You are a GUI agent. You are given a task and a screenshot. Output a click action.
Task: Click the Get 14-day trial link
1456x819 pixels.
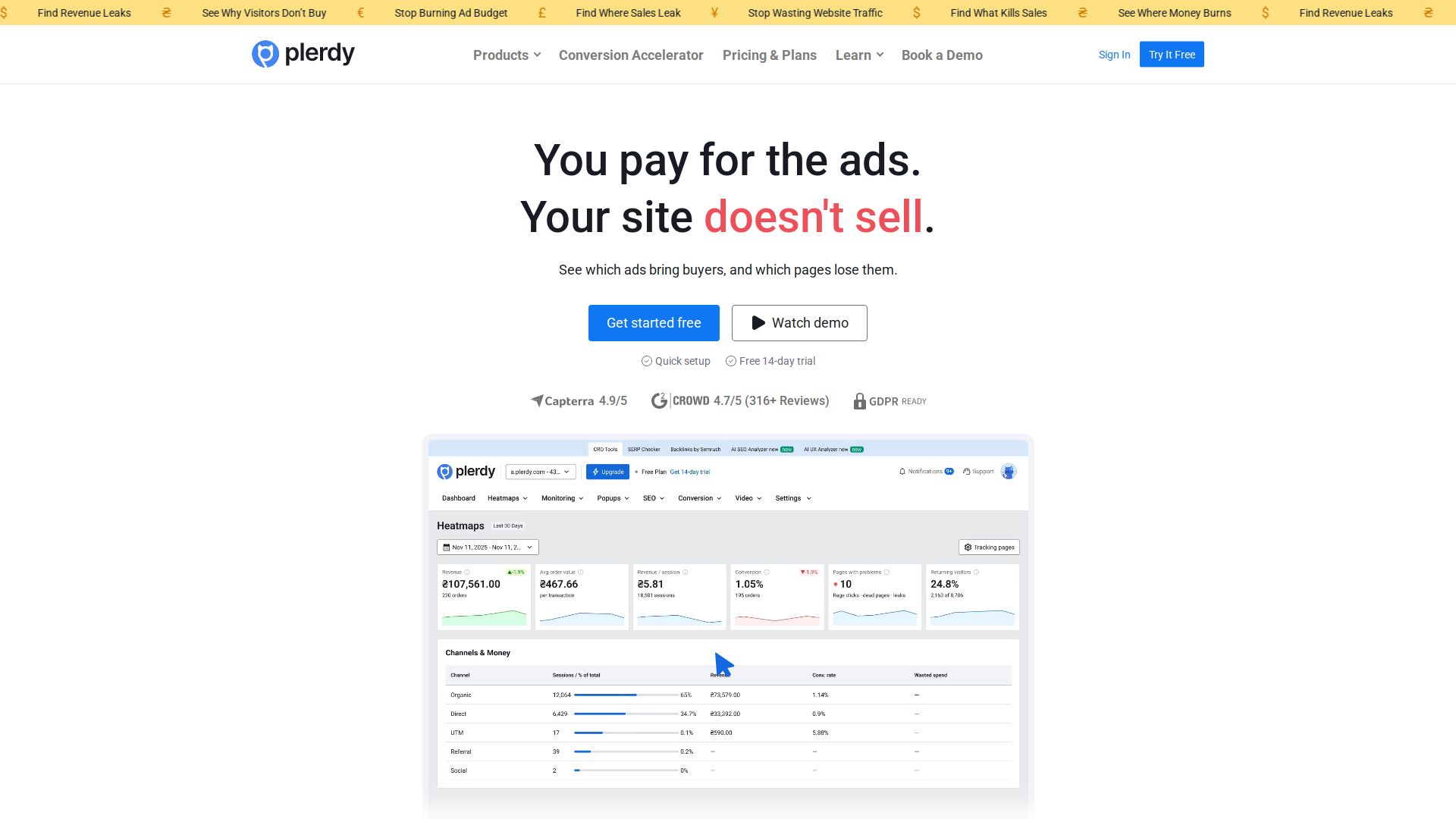690,472
